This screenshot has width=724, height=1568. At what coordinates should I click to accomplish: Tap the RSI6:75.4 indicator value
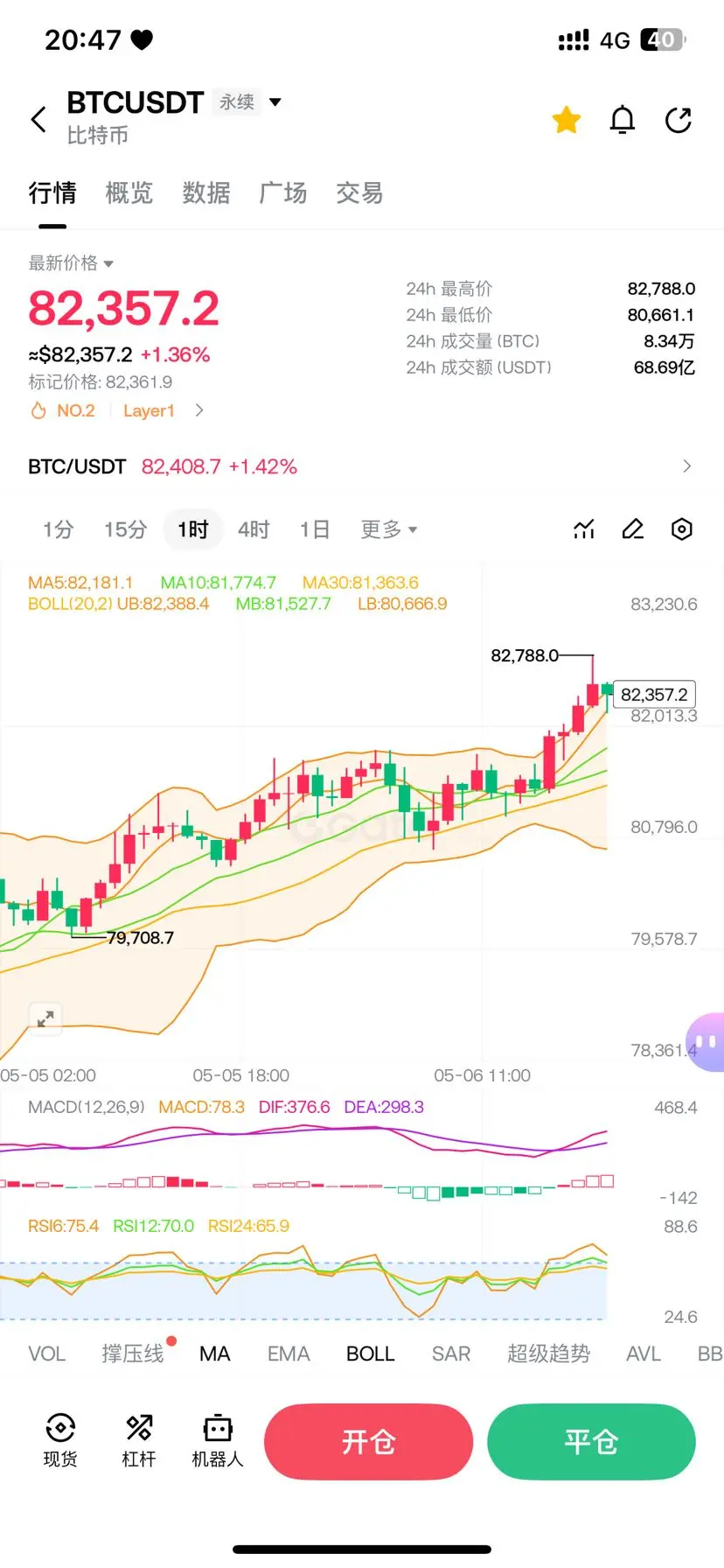pos(63,1226)
